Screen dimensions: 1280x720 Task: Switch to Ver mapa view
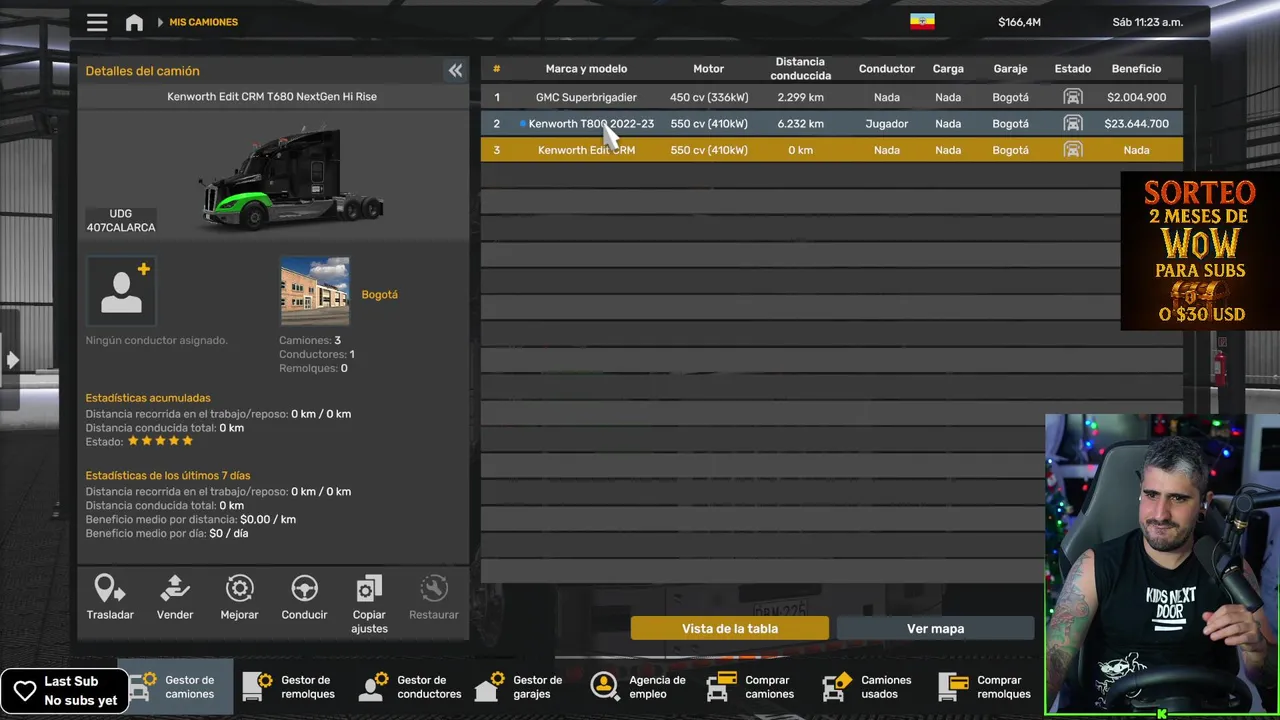[935, 628]
